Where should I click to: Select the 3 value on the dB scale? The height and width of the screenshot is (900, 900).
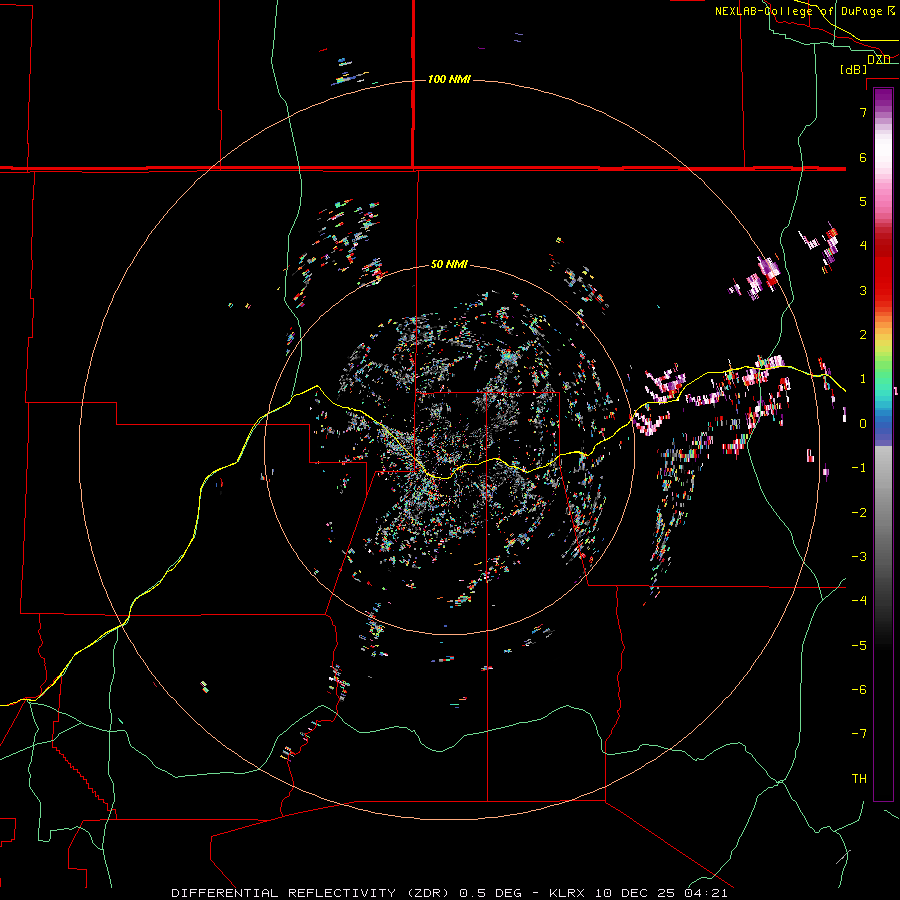(x=863, y=290)
